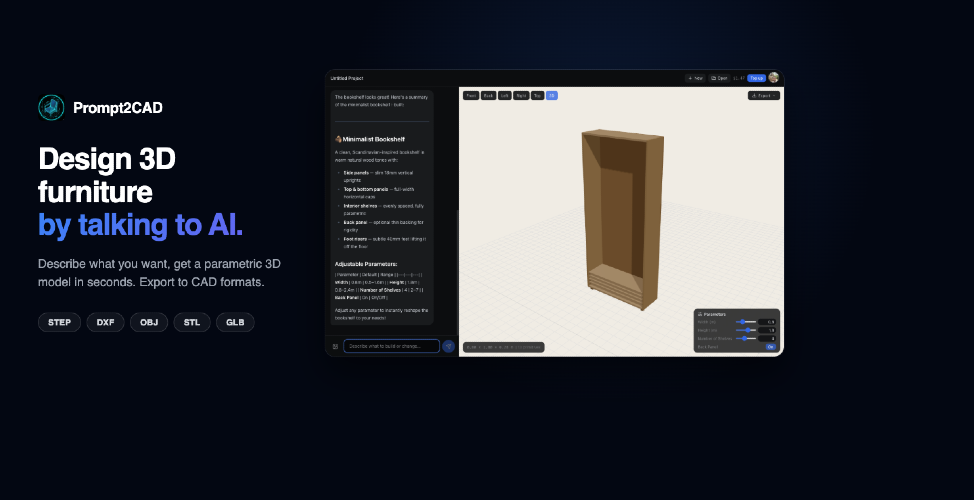Screen dimensions: 974x500
Task: Click the GLB format pill
Action: pyautogui.click(x=235, y=322)
